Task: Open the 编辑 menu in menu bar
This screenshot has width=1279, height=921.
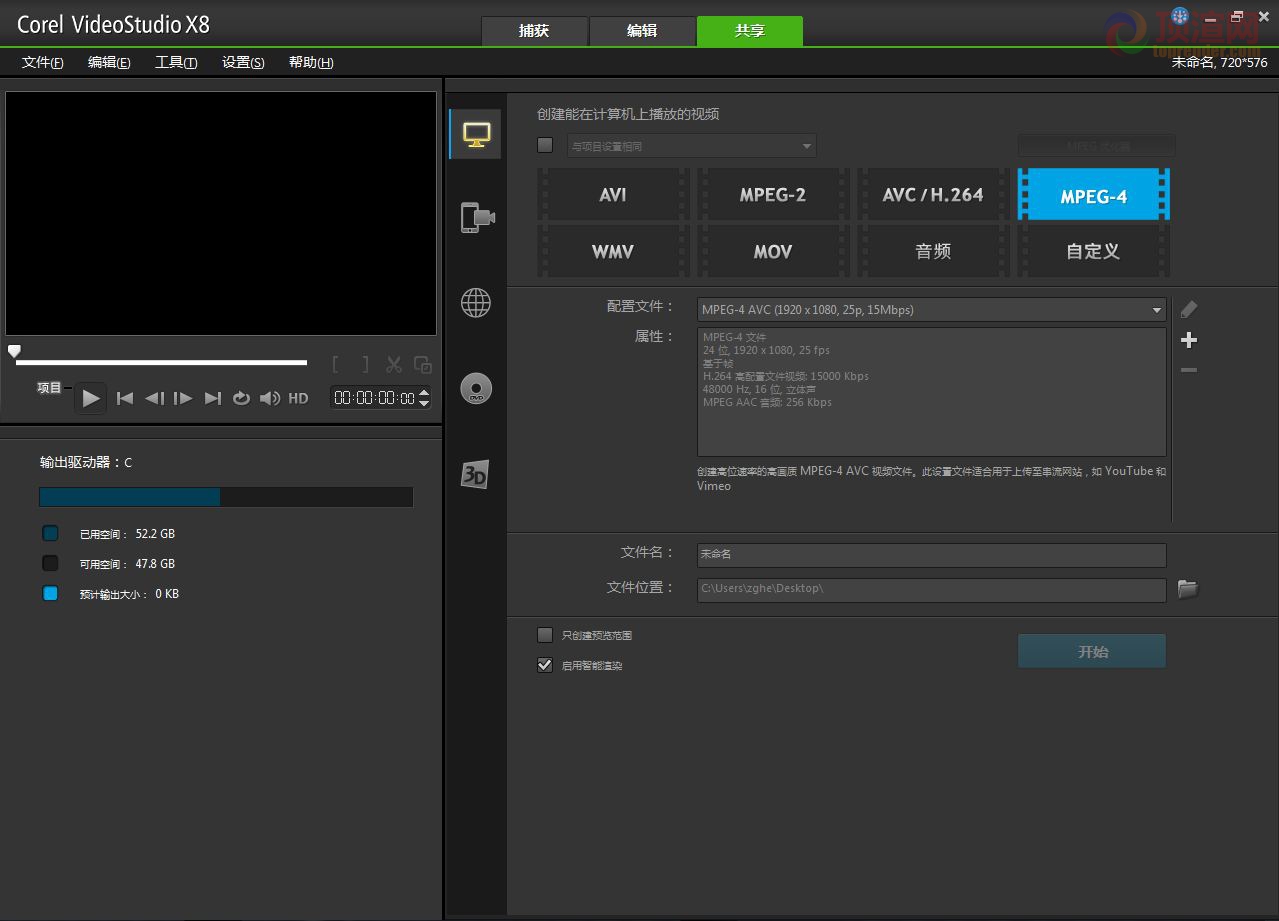Action: 109,62
